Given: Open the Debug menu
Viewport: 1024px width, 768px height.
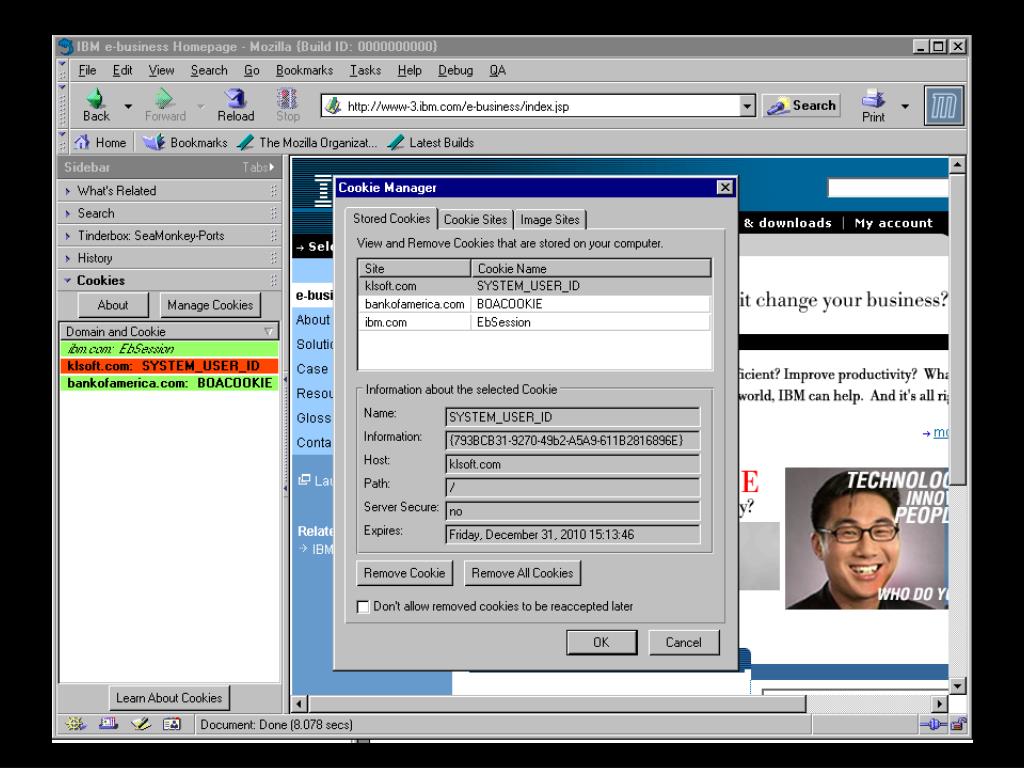Looking at the screenshot, I should tap(455, 71).
